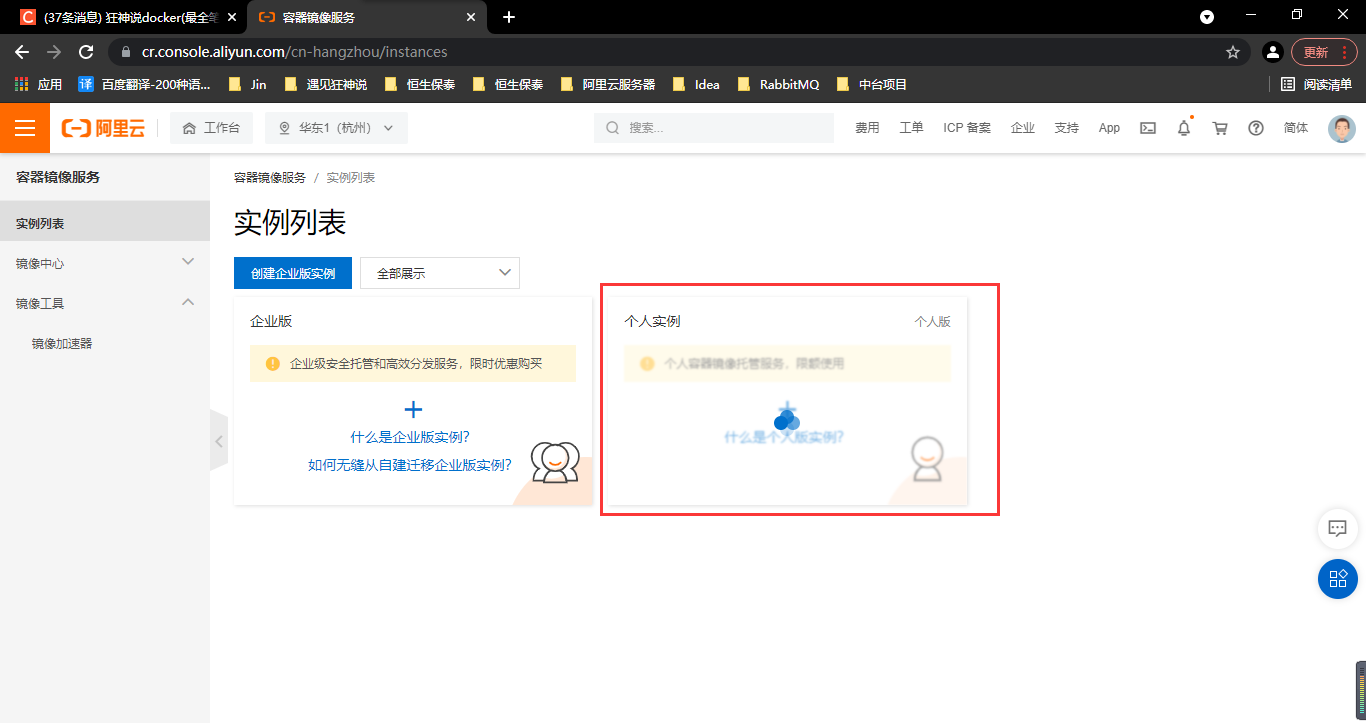Viewport: 1366px width, 723px height.
Task: Open 如何无缝从自建迁移企业版实例? link
Action: [x=410, y=465]
